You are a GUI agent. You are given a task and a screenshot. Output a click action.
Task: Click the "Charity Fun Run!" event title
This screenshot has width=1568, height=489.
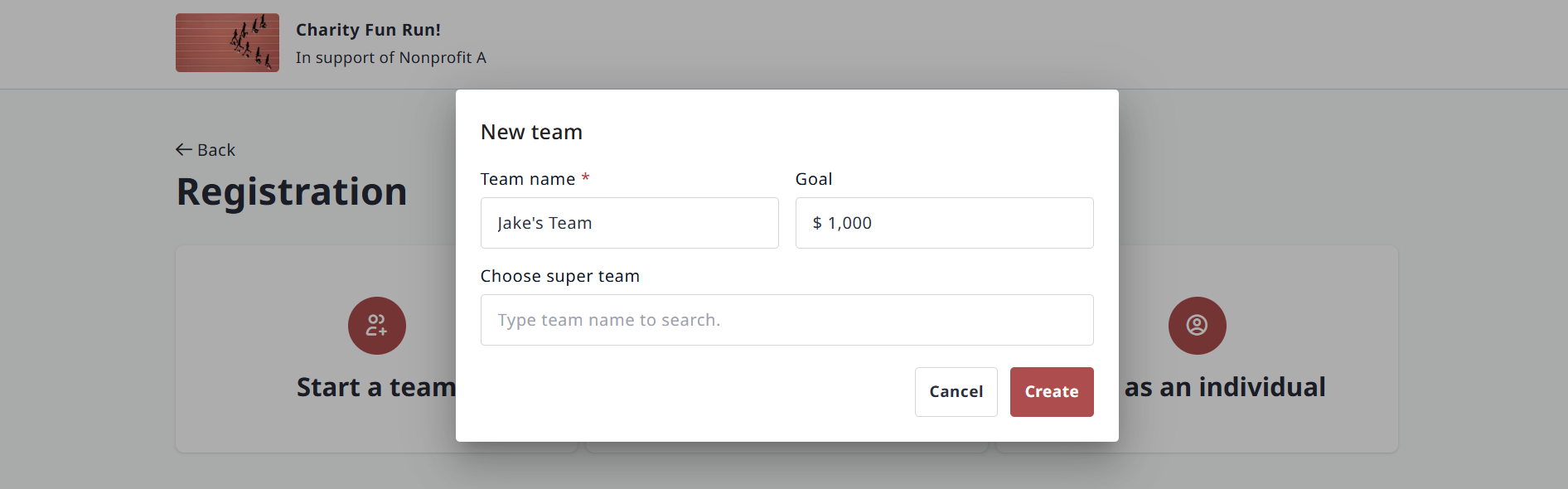click(368, 30)
